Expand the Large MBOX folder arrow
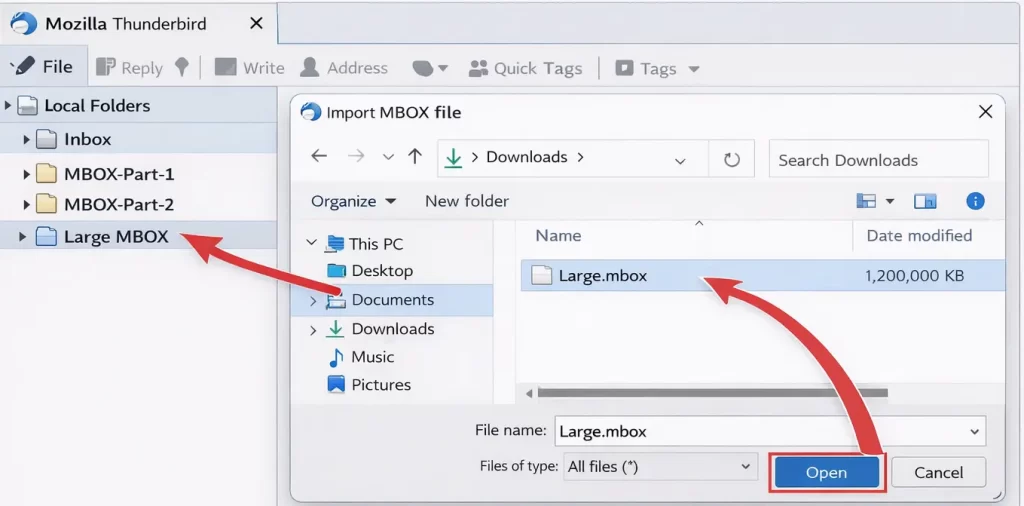The width and height of the screenshot is (1024, 506). click(x=22, y=236)
